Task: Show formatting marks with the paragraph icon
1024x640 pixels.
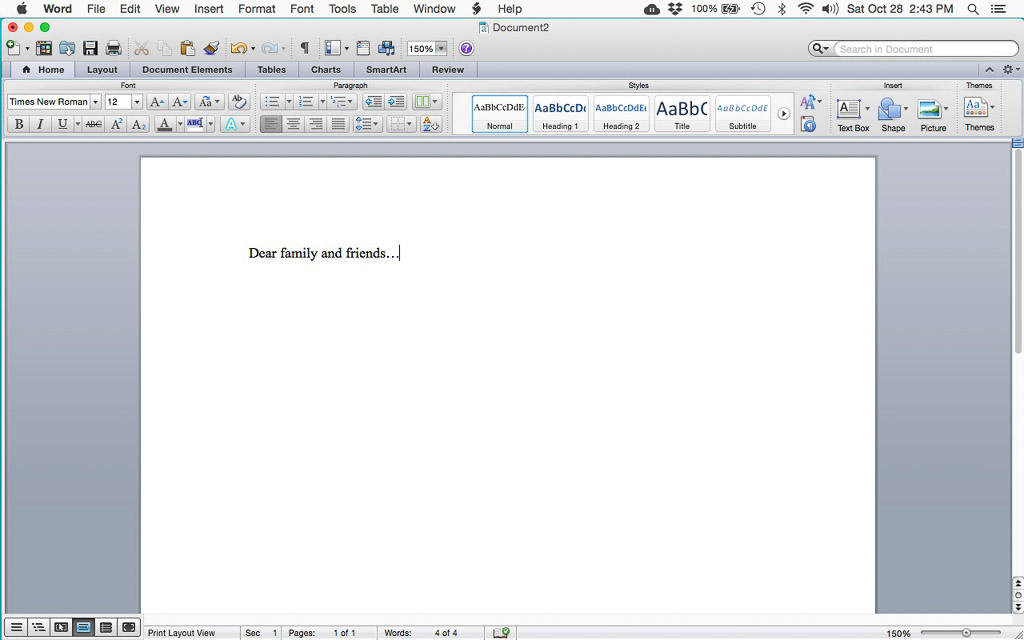Action: (305, 47)
